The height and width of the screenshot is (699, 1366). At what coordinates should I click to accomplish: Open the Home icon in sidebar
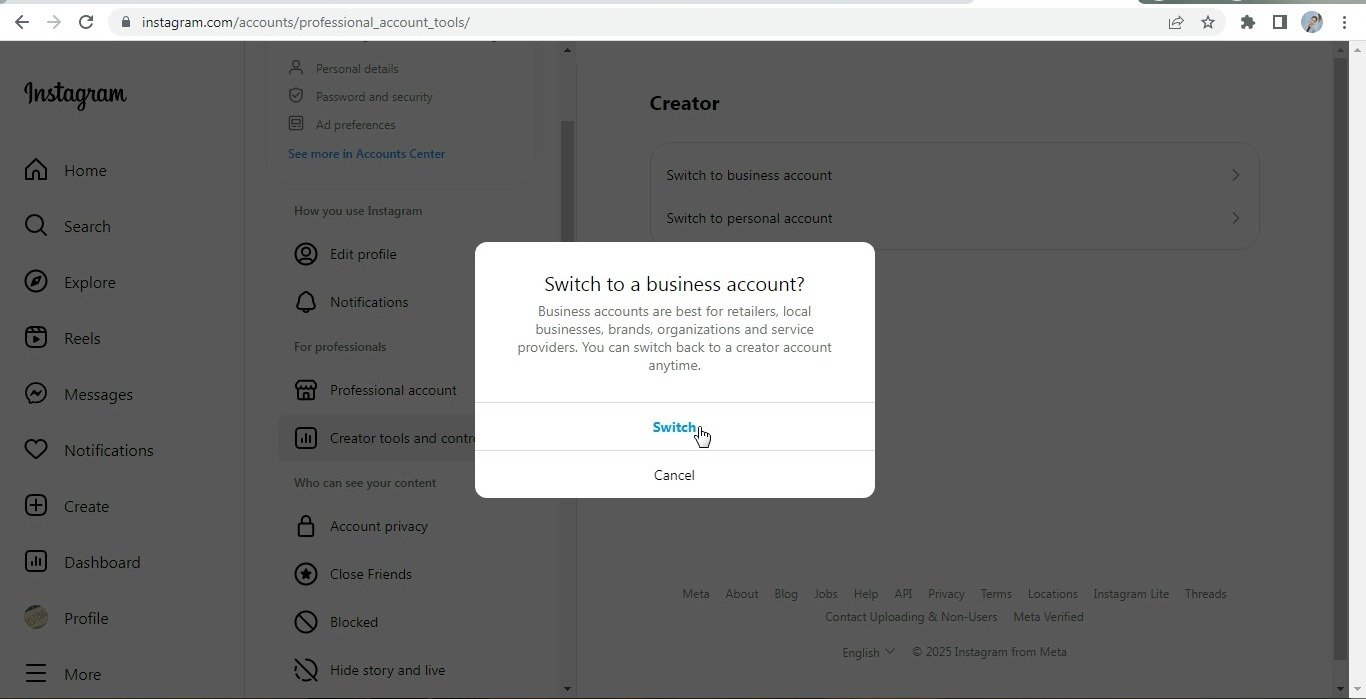coord(36,170)
